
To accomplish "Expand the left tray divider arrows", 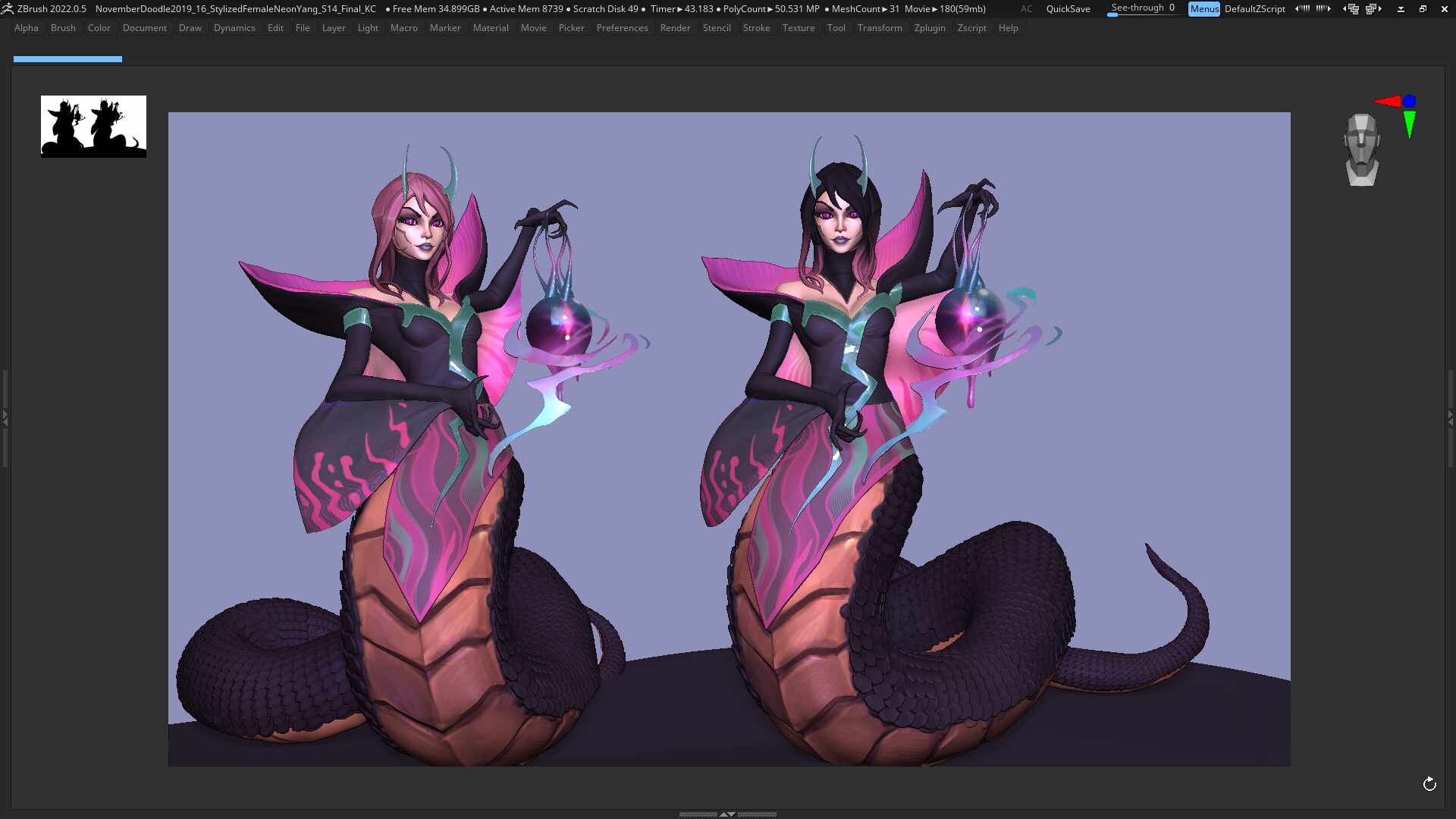I will click(x=5, y=418).
